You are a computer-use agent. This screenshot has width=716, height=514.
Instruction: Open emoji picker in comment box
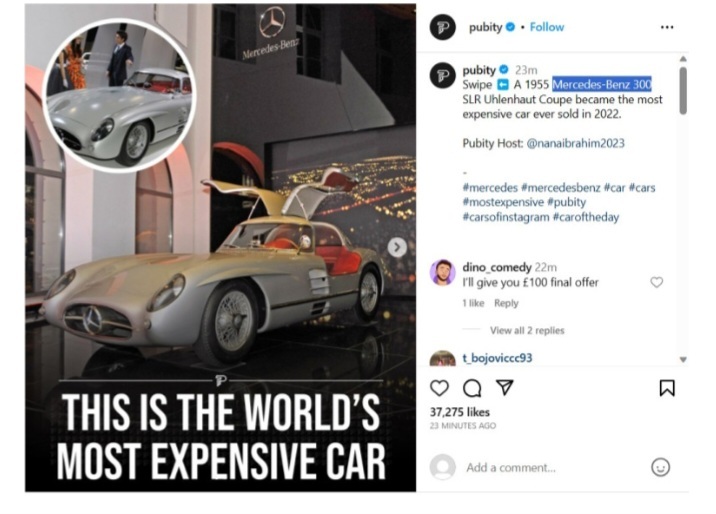(660, 467)
